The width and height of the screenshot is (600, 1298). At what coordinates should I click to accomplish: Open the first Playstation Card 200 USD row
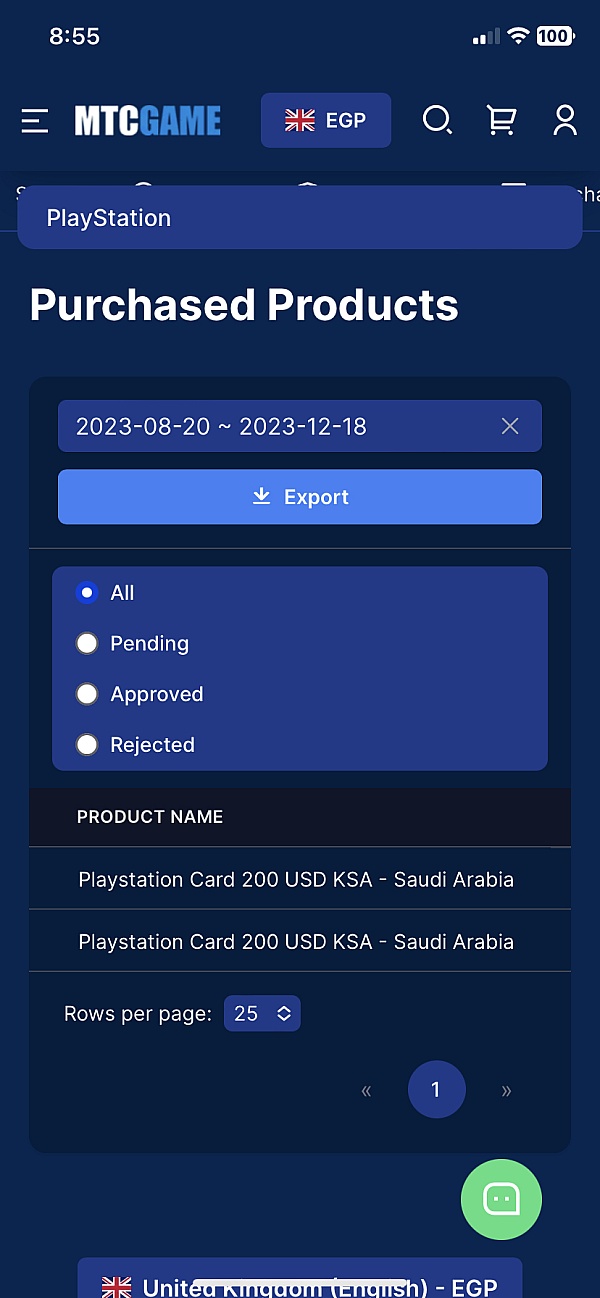point(296,880)
